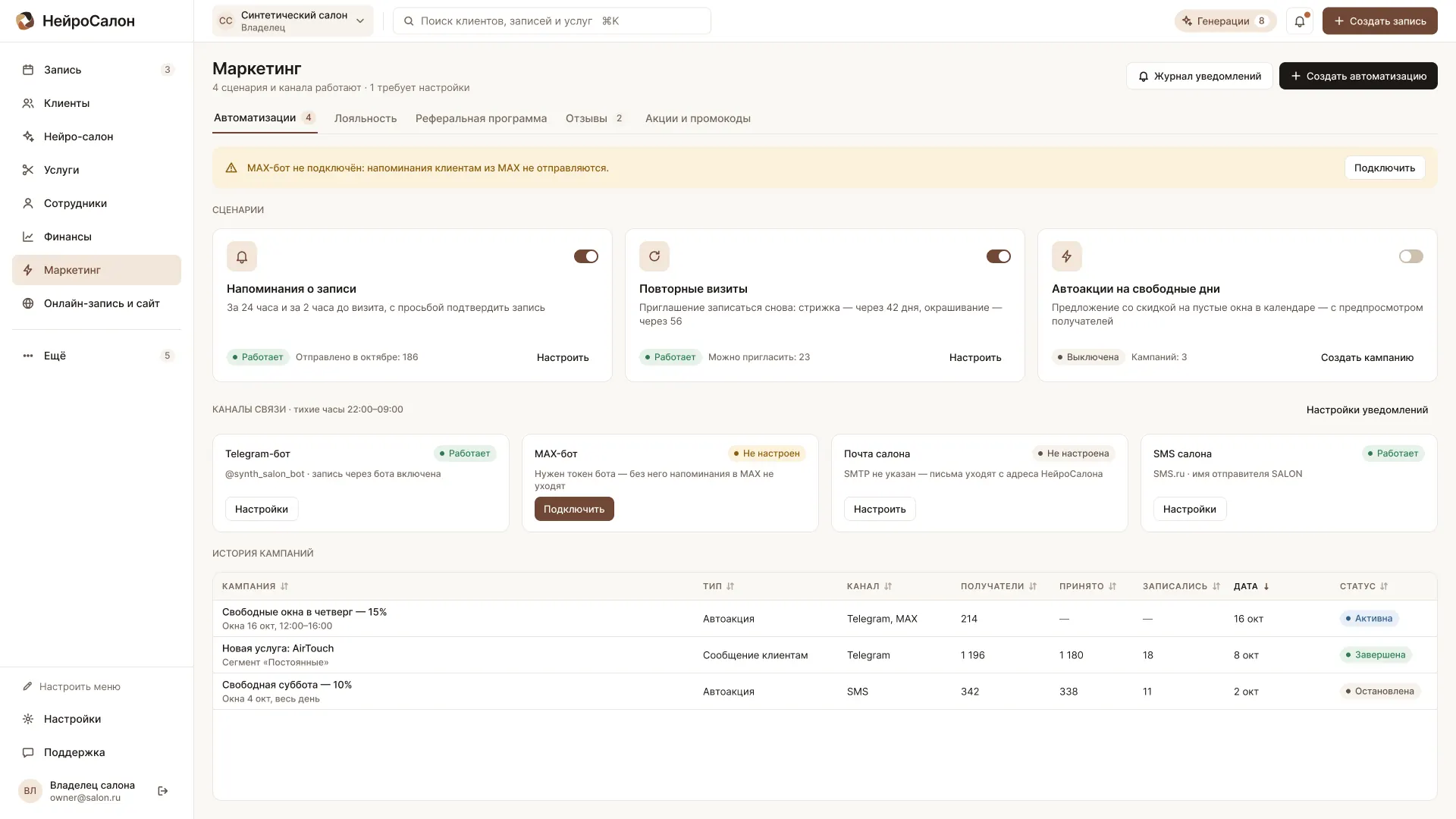Open Услуги via its scissors icon
Viewport: 1456px width, 819px height.
tap(28, 170)
